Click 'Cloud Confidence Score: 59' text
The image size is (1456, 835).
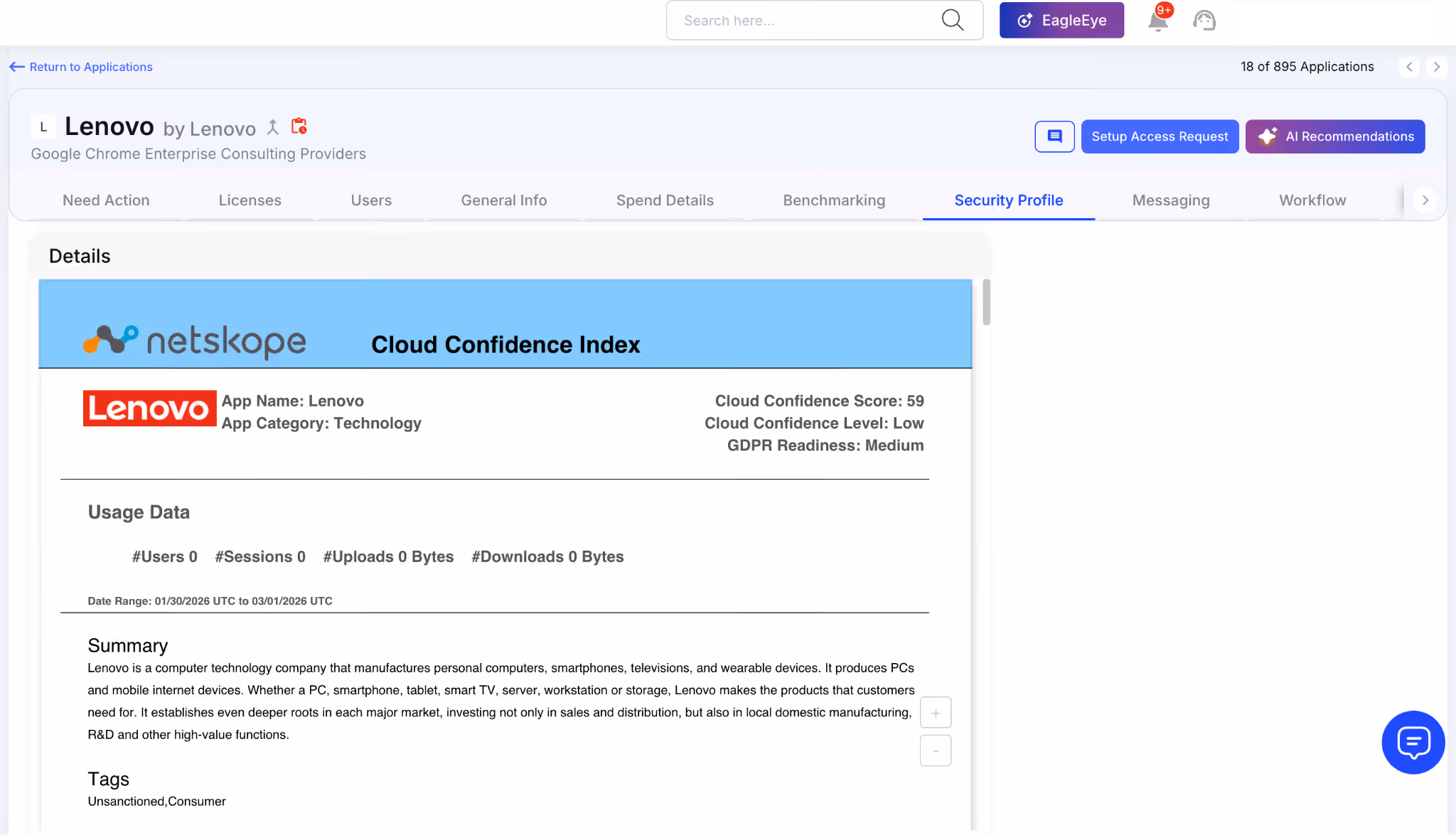tap(819, 402)
